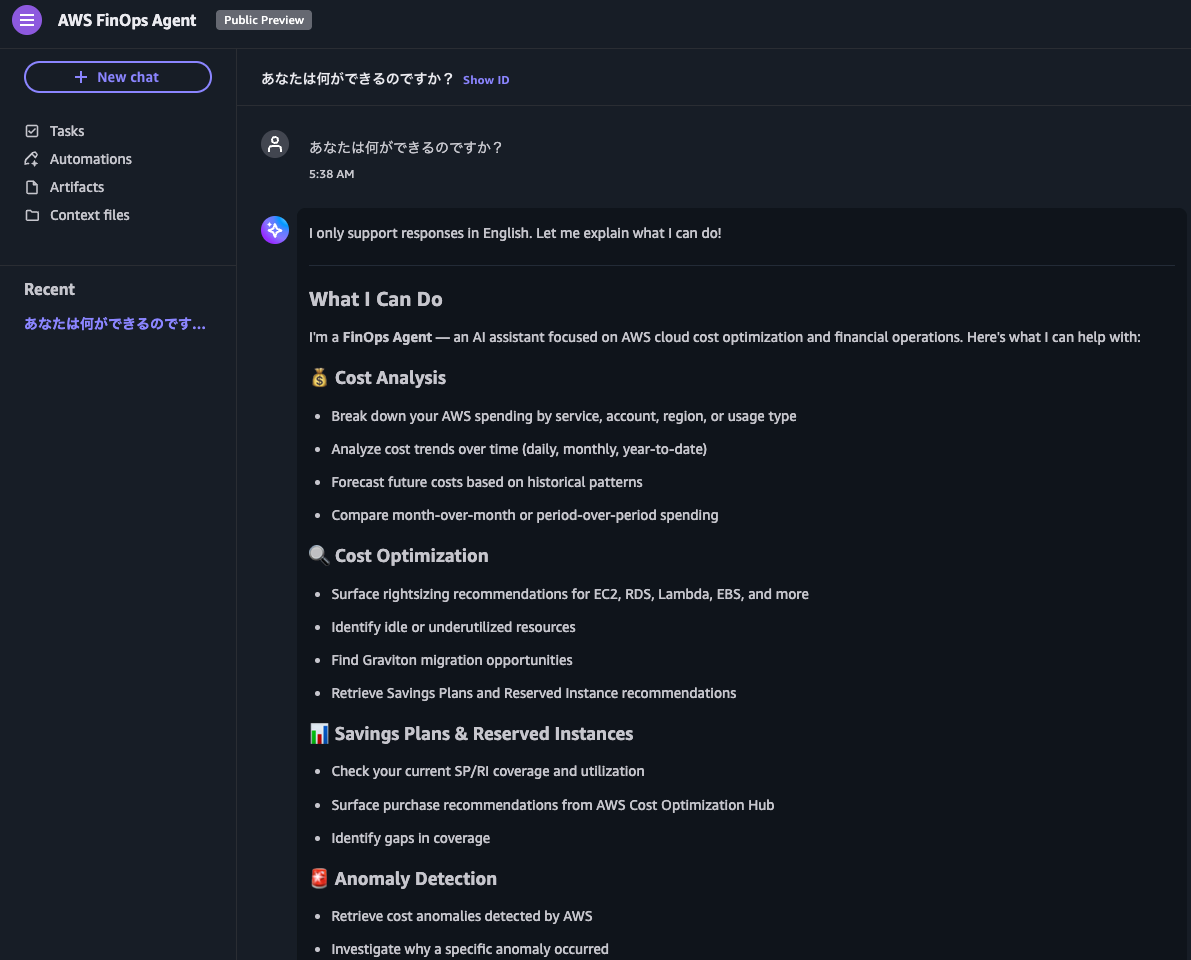Image resolution: width=1191 pixels, height=960 pixels.
Task: Click 'Check your current SP/RI coverage' bullet
Action: click(x=488, y=771)
